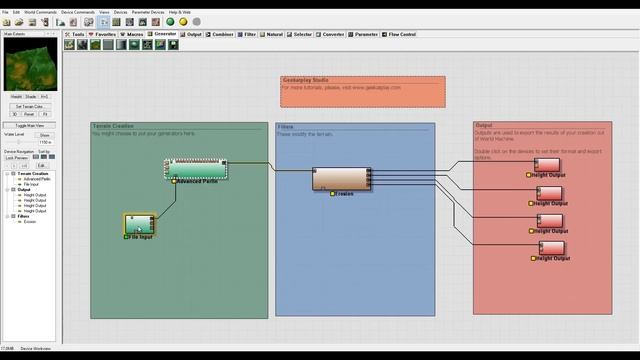Click the Fit preview button
Image resolution: width=640 pixels, height=360 pixels.
pyautogui.click(x=45, y=114)
